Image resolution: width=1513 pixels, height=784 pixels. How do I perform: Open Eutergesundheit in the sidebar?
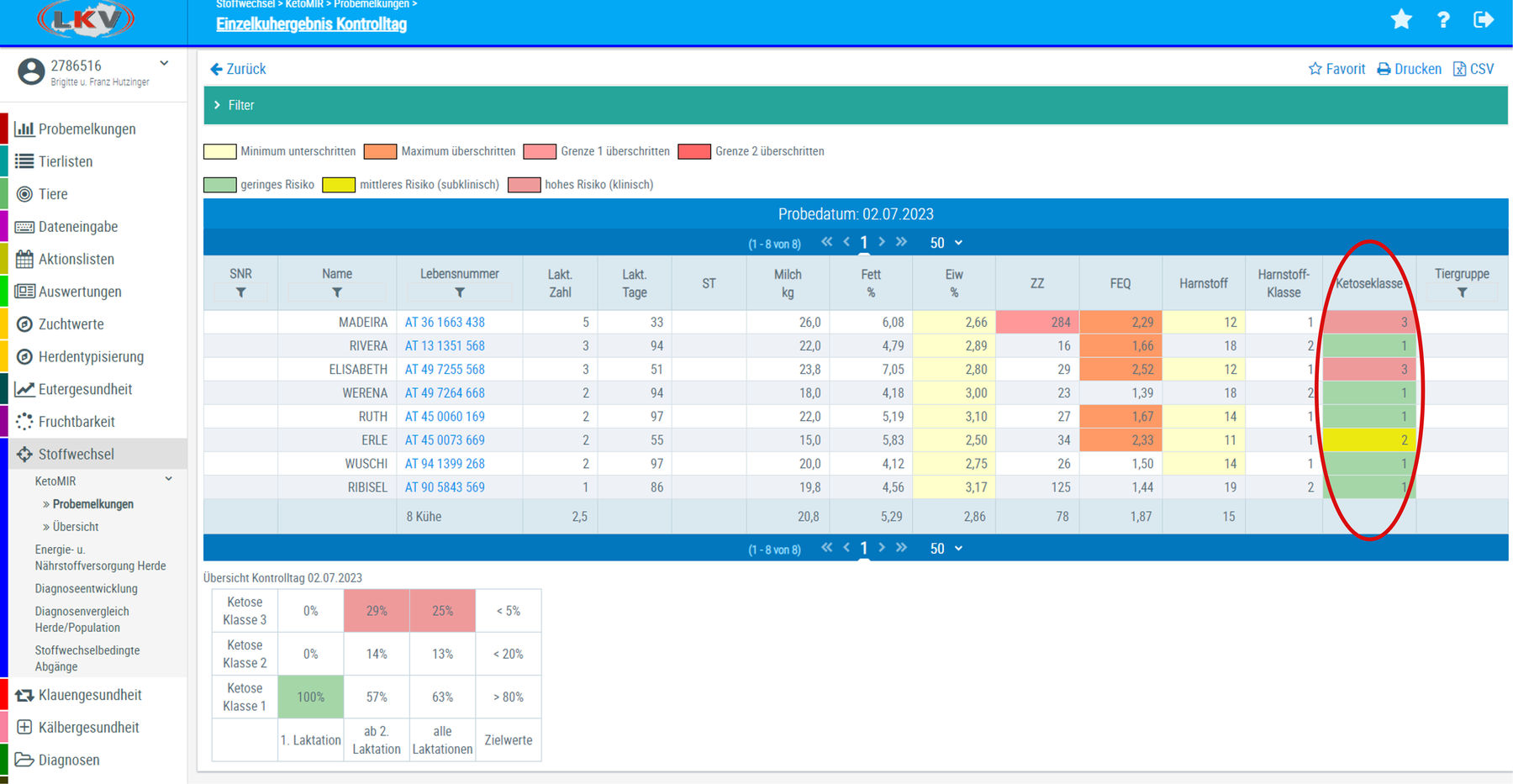85,389
